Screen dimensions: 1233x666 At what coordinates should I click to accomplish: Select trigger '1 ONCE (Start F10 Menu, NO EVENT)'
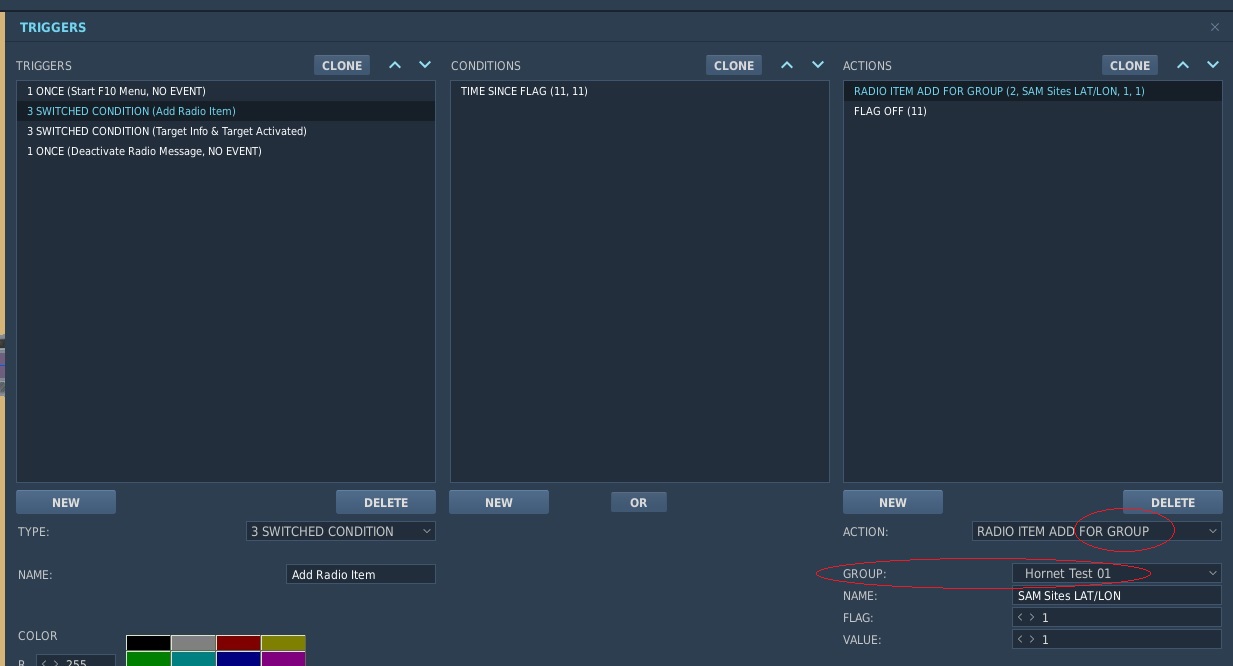[x=226, y=91]
